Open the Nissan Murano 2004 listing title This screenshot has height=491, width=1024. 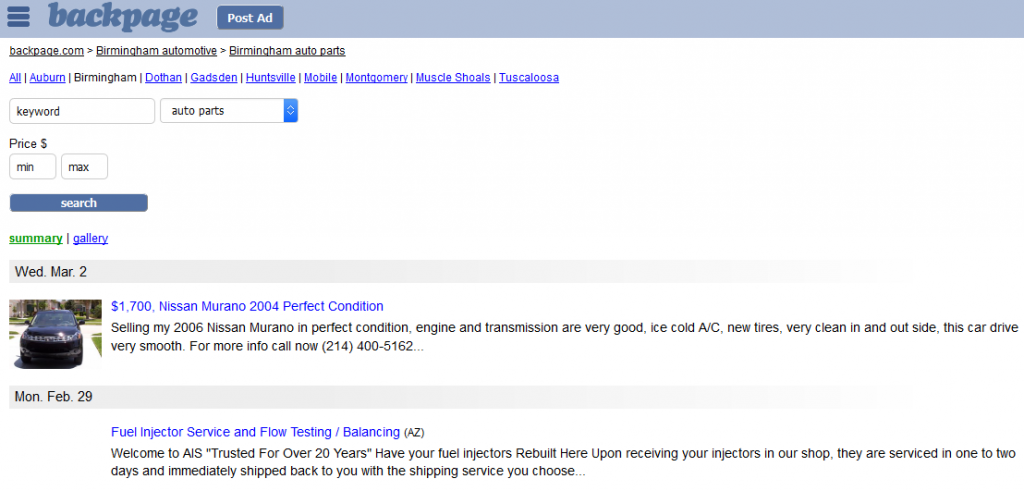(247, 306)
